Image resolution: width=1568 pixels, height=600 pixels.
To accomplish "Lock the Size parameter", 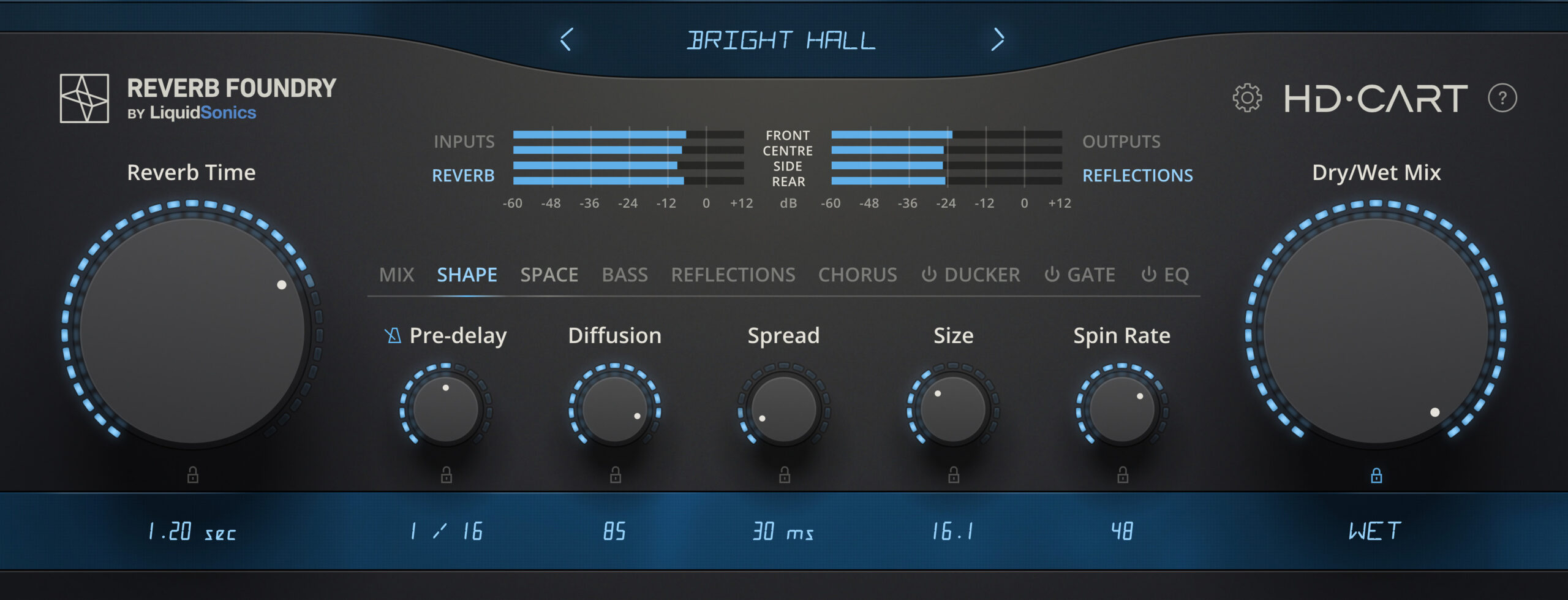I will click(x=954, y=474).
